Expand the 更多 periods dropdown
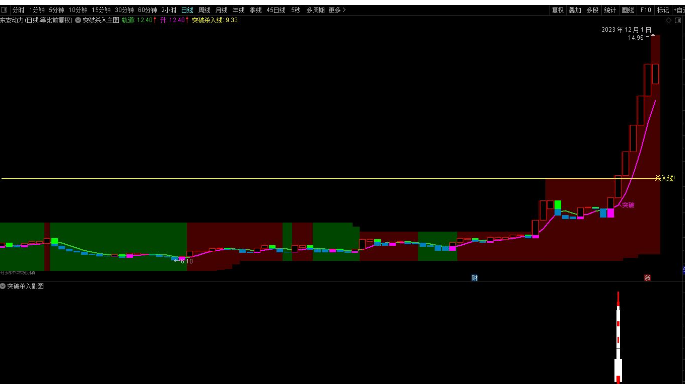Viewport: 685px width, 384px height. point(337,10)
